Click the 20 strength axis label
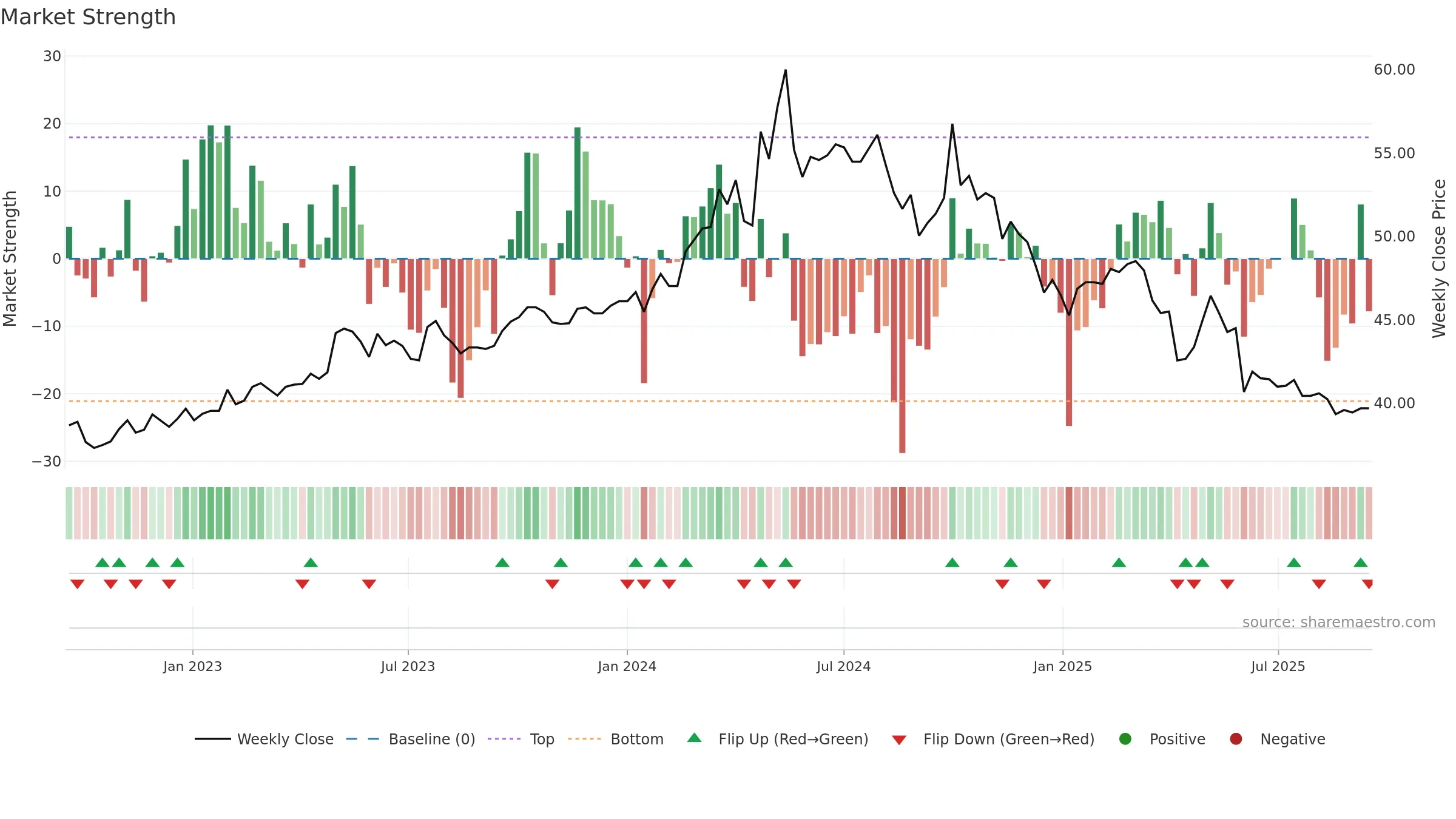 (x=52, y=124)
